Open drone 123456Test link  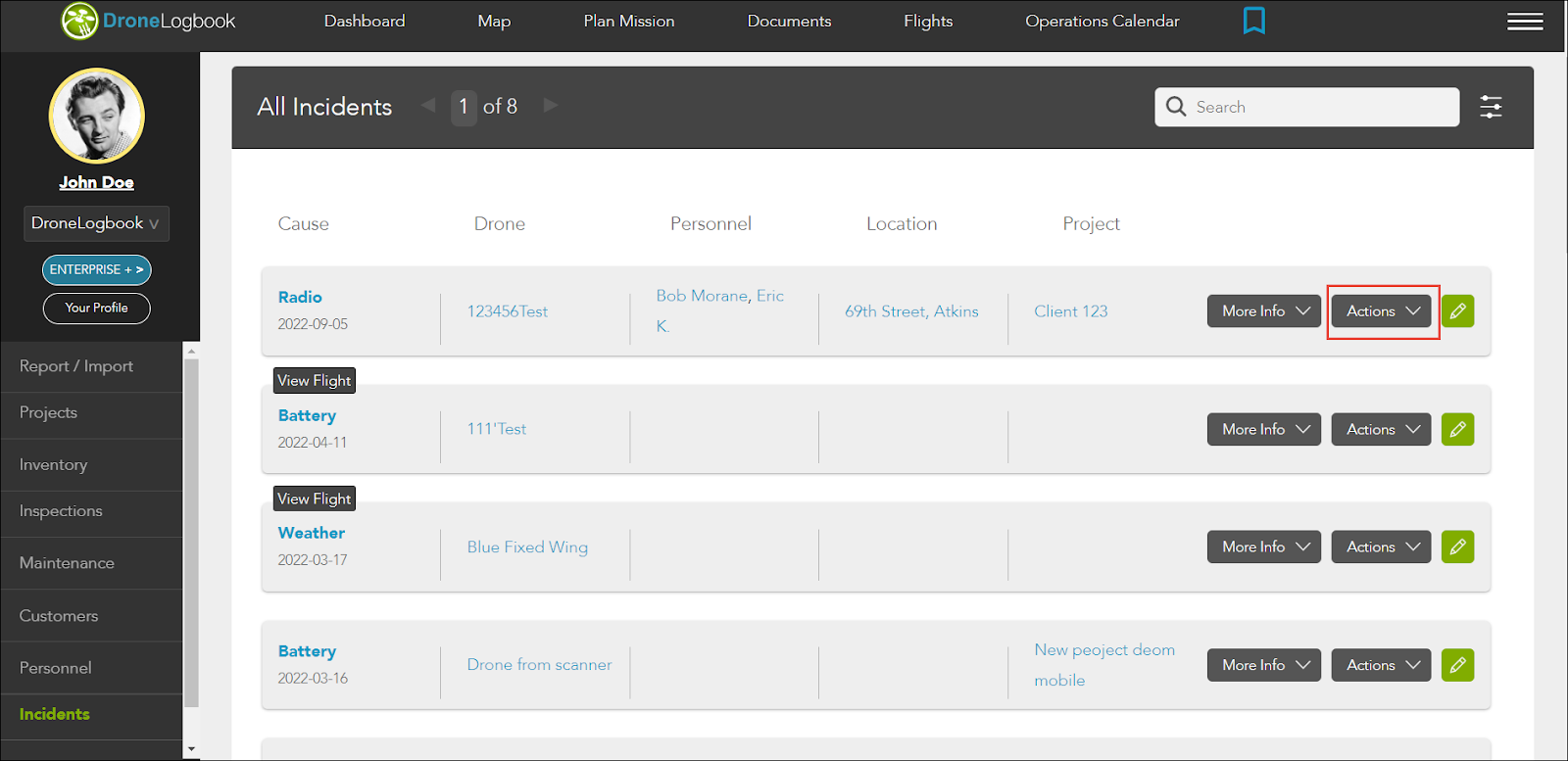[x=508, y=311]
